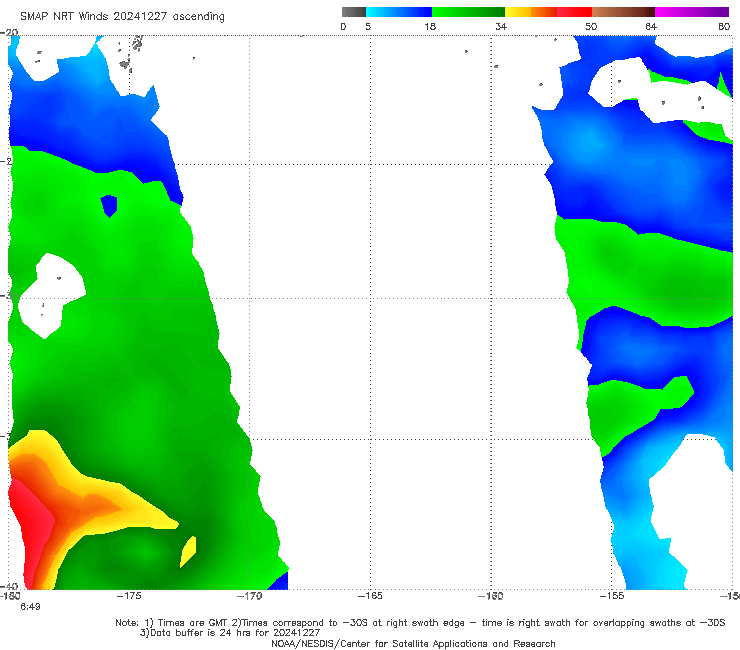740x650 pixels.
Task: Click the cyan low-wind region at bottom of right swath
Action: click(654, 562)
